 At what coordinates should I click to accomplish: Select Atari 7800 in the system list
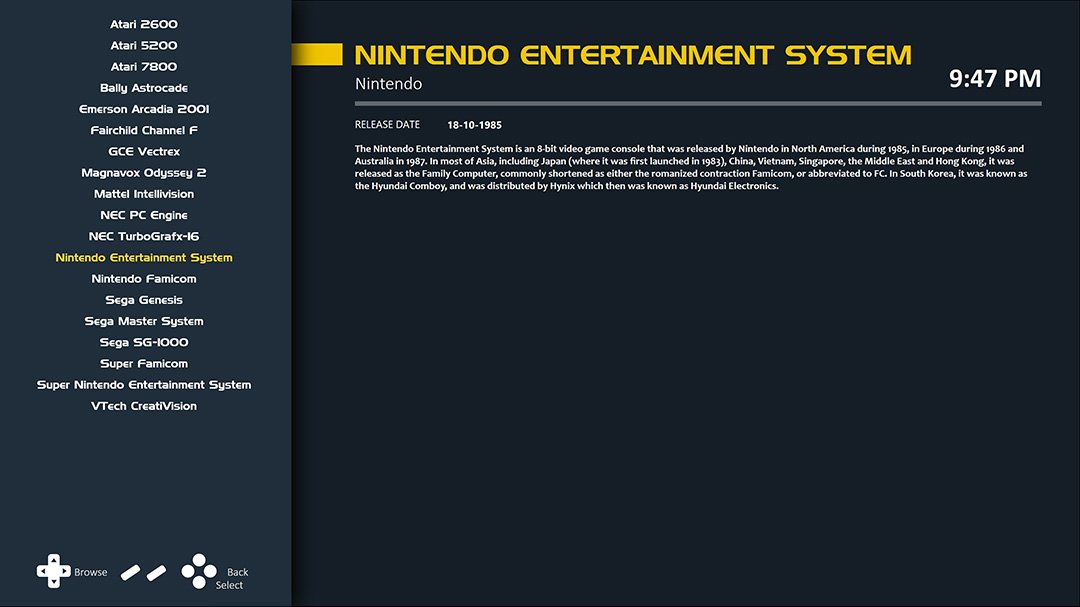coord(144,67)
